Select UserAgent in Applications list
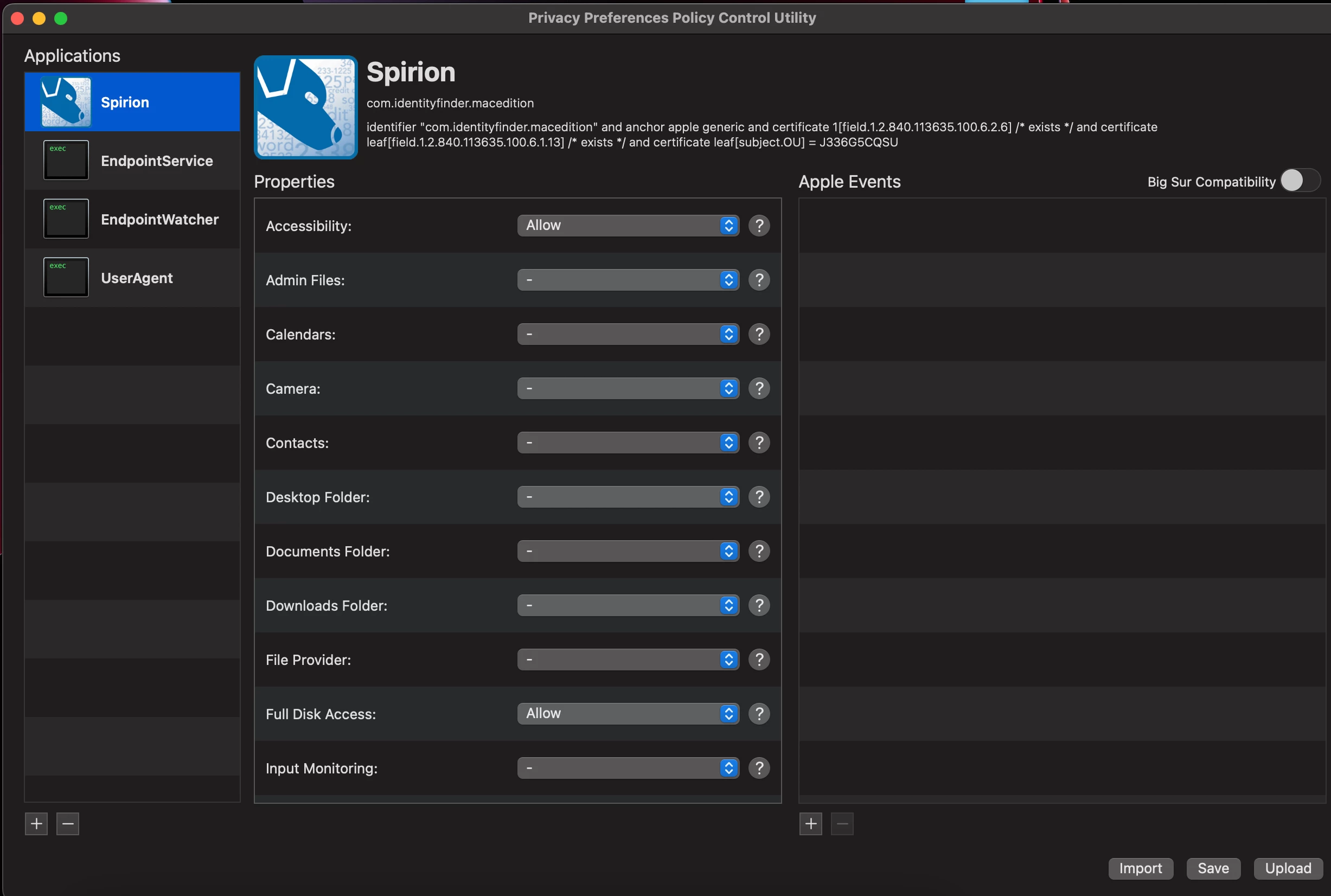Screen dimensions: 1331x896 click(132, 278)
